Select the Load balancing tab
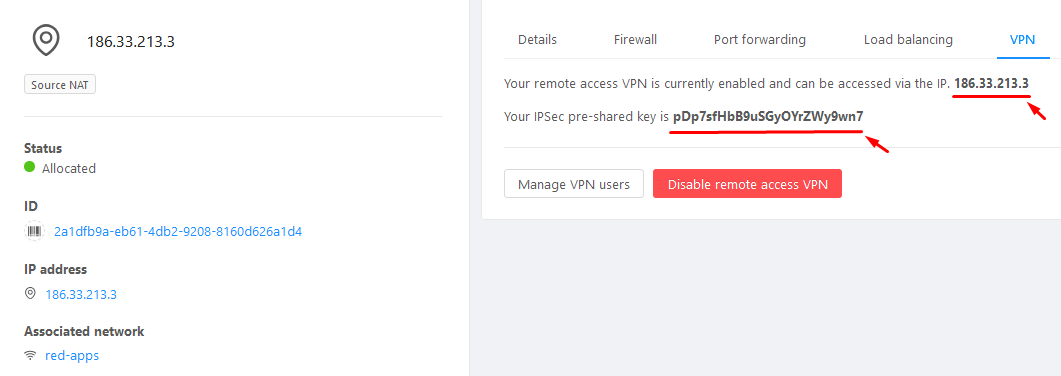 click(x=908, y=39)
